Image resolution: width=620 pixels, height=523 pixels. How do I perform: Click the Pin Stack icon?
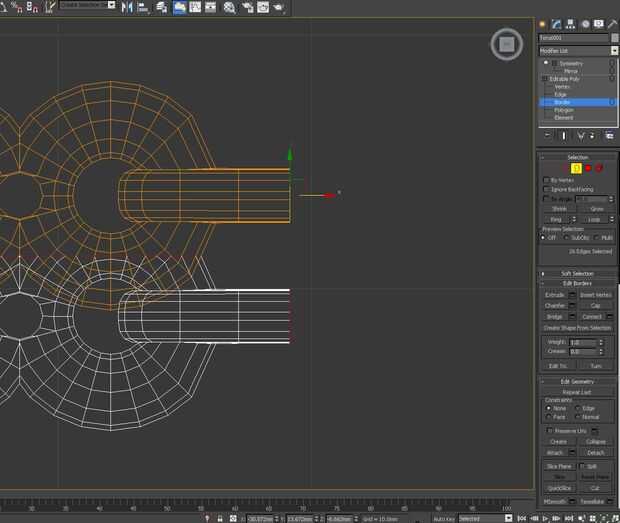point(547,135)
